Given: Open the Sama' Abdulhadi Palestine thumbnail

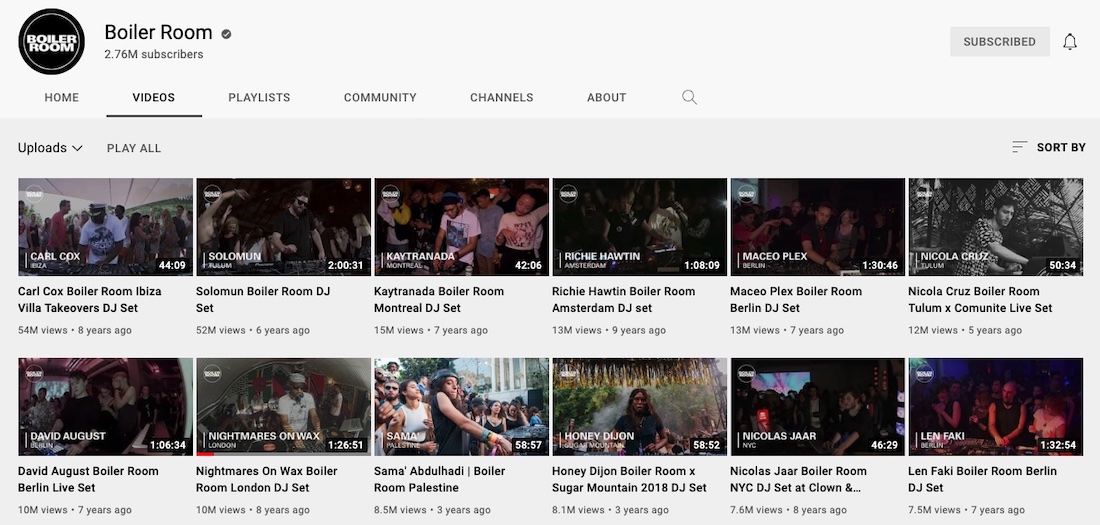Looking at the screenshot, I should [461, 406].
